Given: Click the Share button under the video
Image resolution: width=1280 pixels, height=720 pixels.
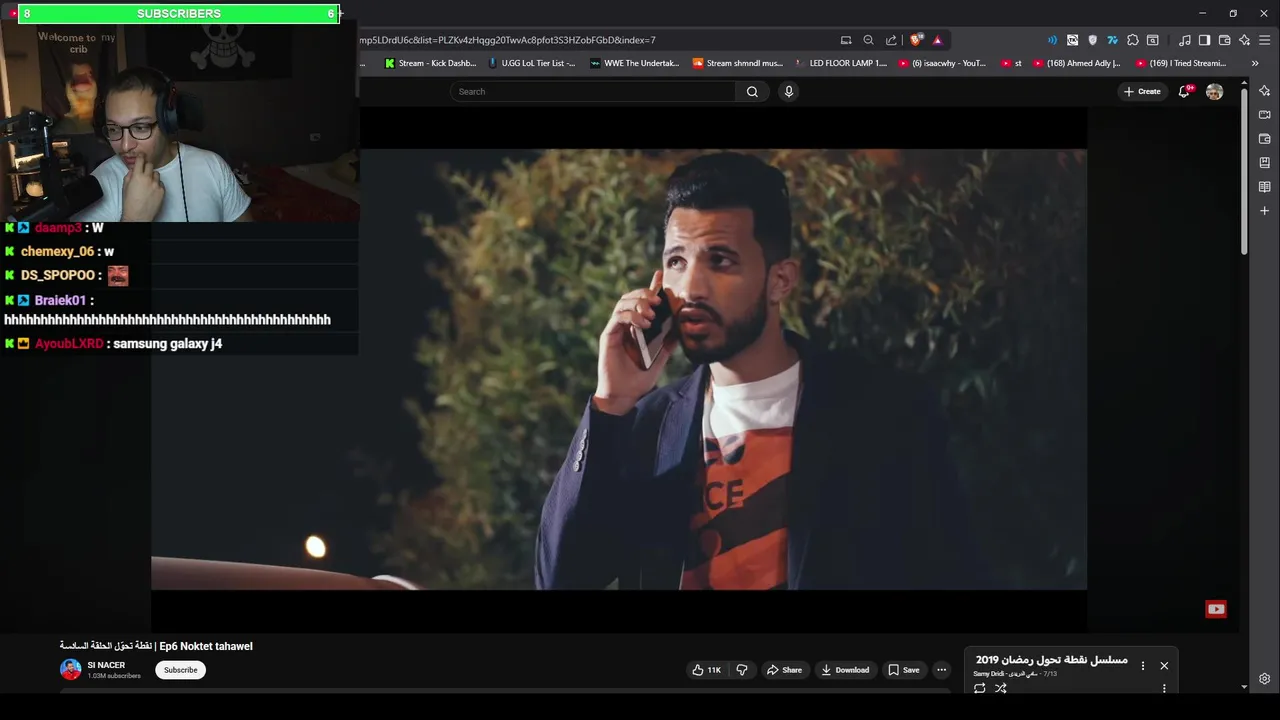Looking at the screenshot, I should pyautogui.click(x=784, y=670).
